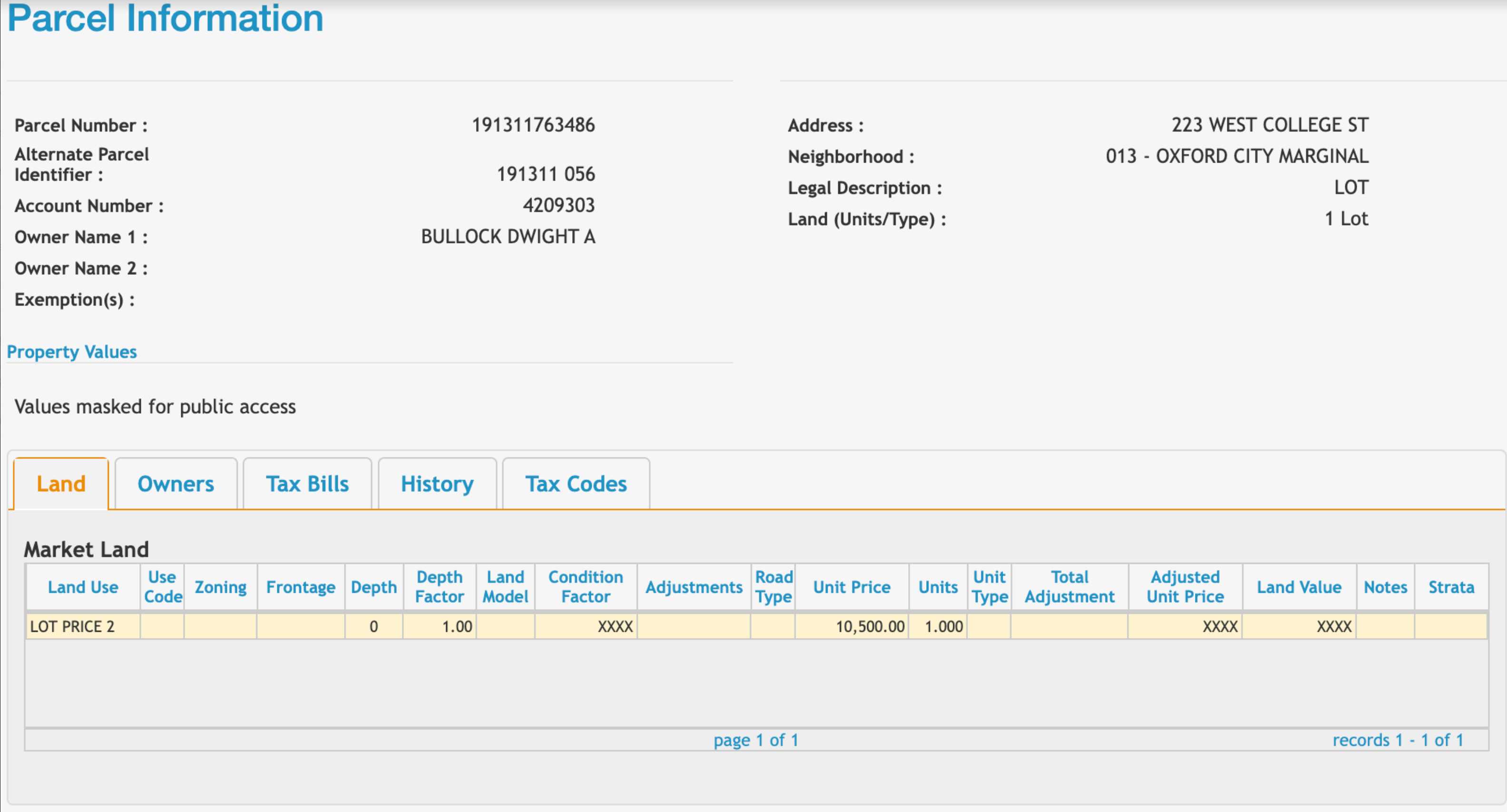This screenshot has height=812, width=1507.
Task: View the History tab
Action: point(437,484)
